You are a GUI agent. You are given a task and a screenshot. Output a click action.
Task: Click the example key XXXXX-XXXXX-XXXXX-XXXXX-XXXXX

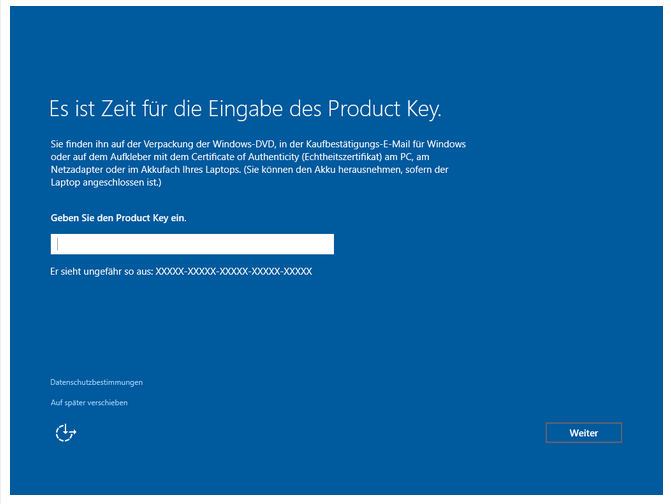tap(234, 271)
